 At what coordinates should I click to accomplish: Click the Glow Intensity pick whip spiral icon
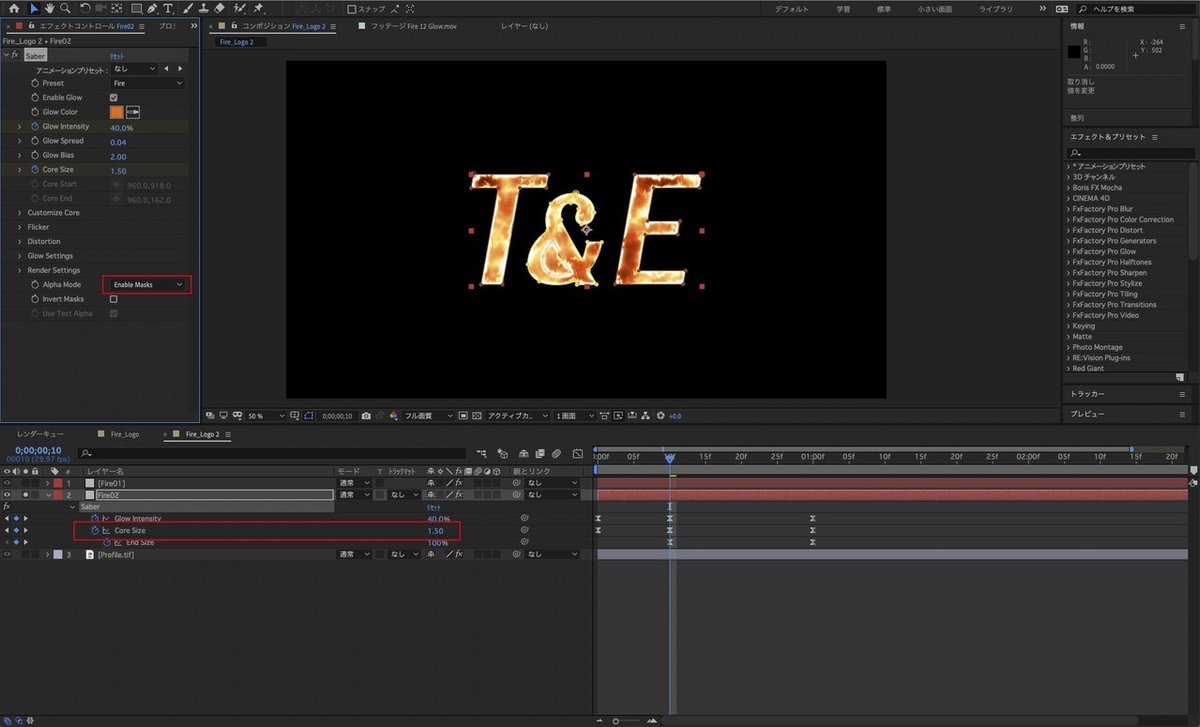pos(525,518)
